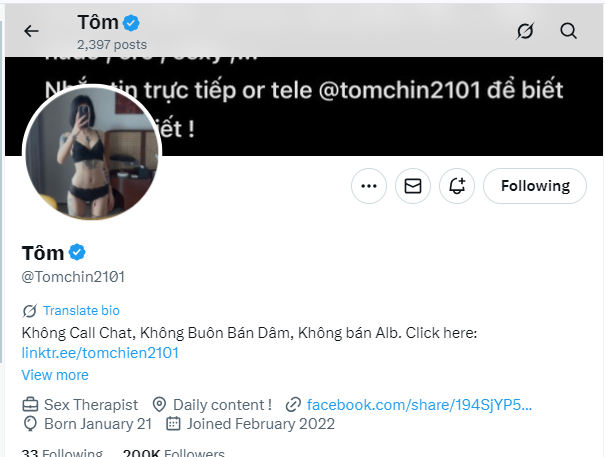
Task: Open the three-dot more options menu
Action: 369,185
